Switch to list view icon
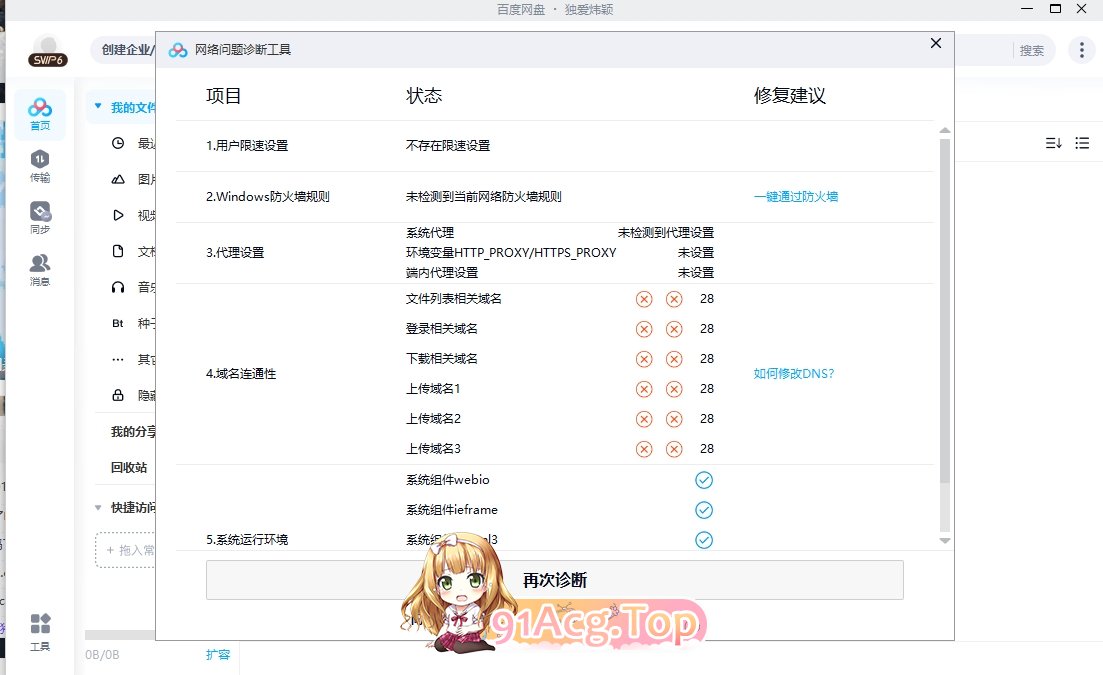The width and height of the screenshot is (1103, 675). pyautogui.click(x=1082, y=143)
